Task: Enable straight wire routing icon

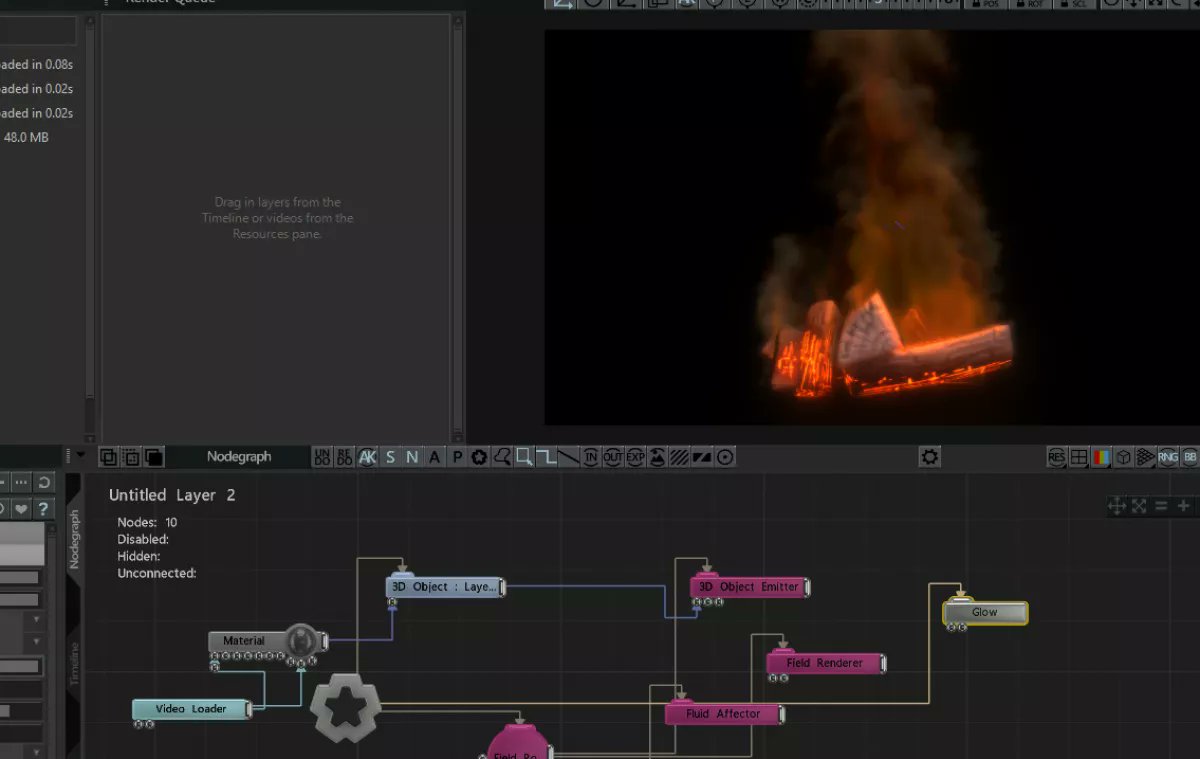Action: coord(569,457)
